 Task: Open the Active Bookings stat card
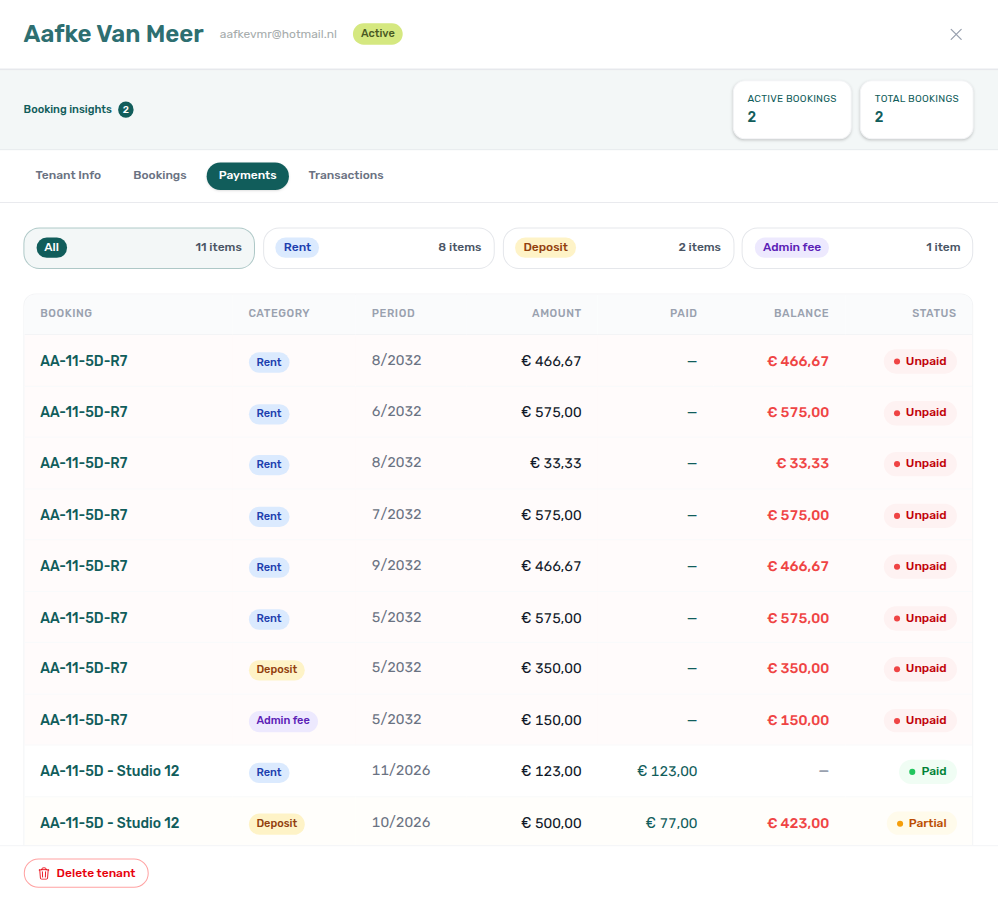(x=792, y=109)
